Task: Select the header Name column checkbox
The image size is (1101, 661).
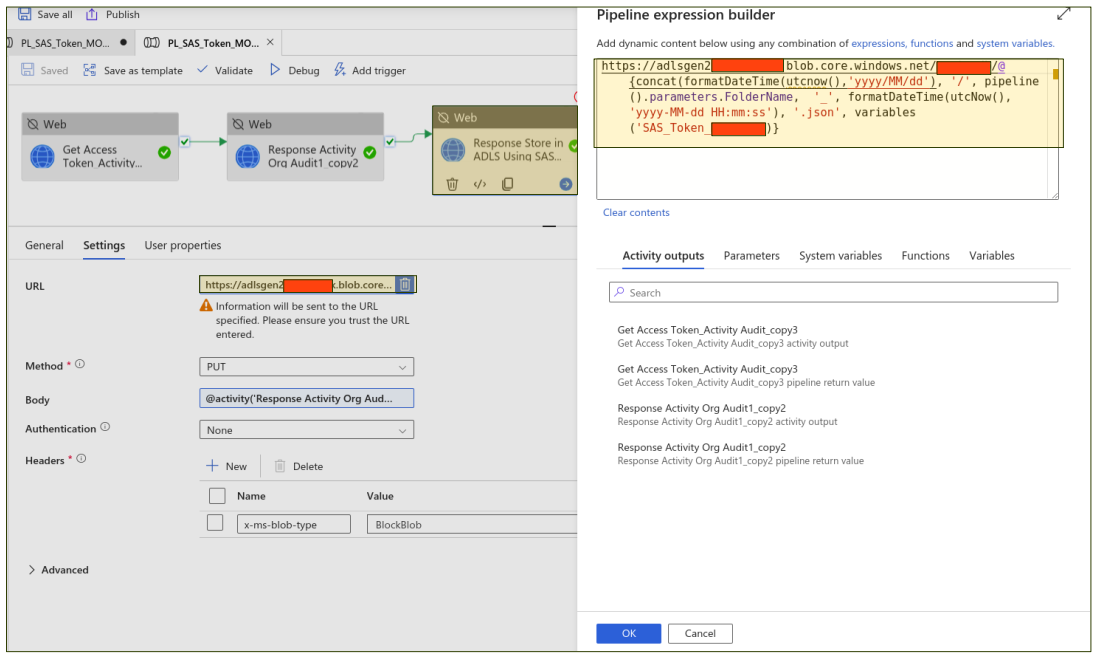Action: tap(219, 496)
